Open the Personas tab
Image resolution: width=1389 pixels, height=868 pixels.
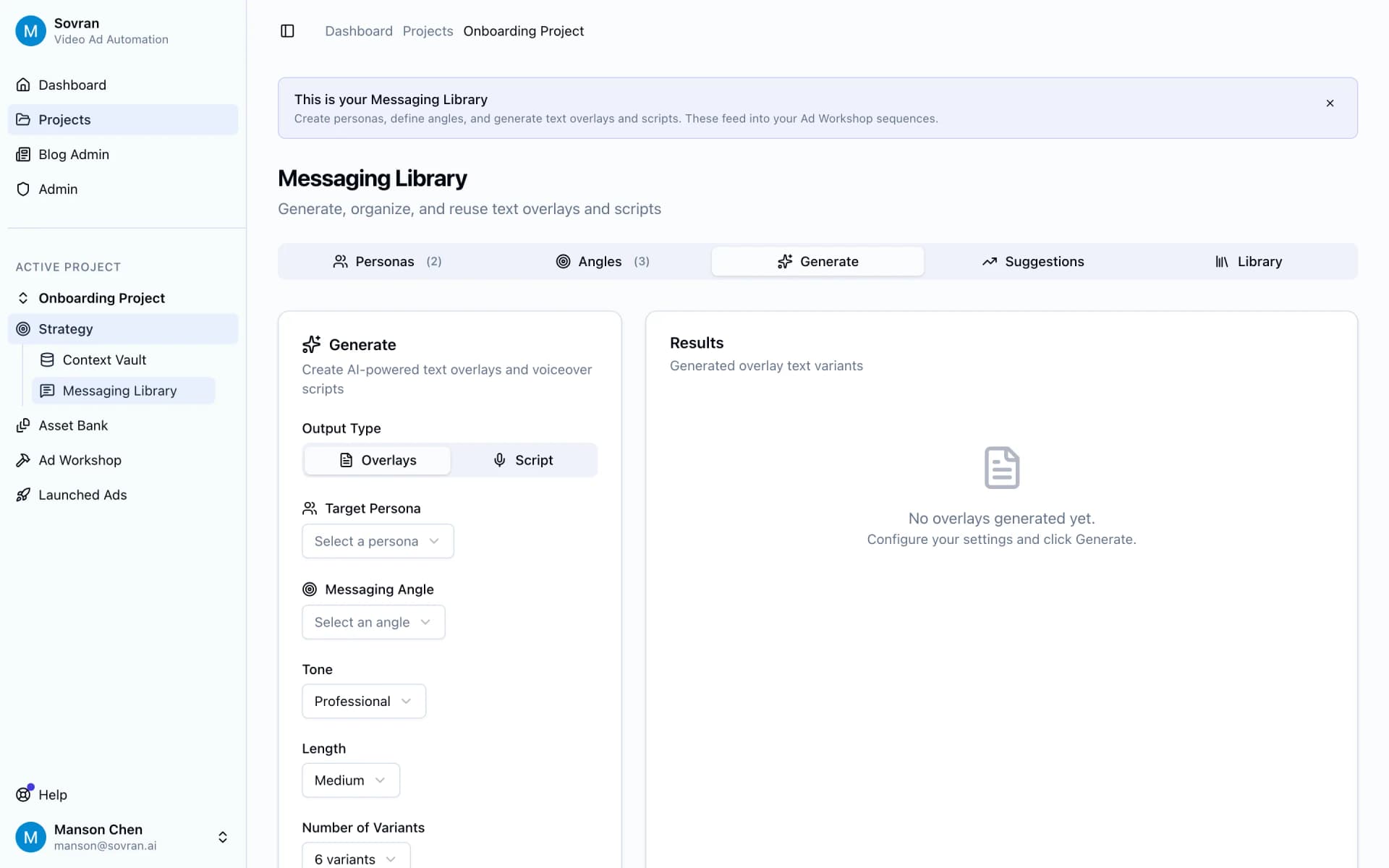coord(387,261)
